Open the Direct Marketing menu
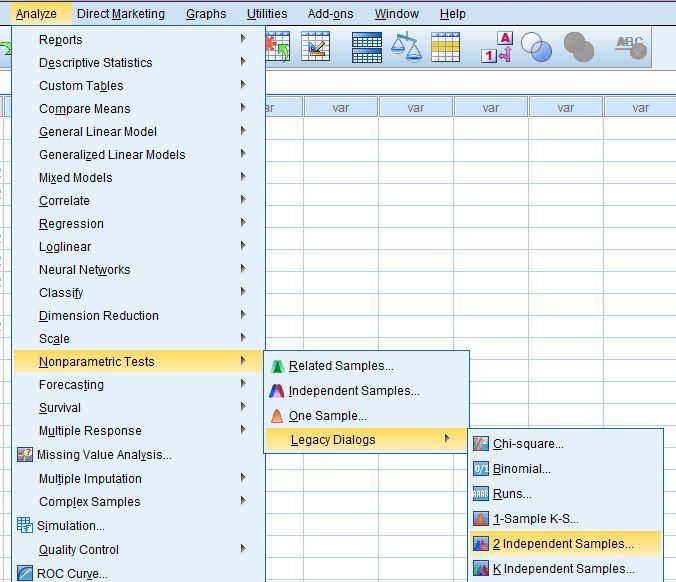Screen dimensions: 676x582 point(121,14)
